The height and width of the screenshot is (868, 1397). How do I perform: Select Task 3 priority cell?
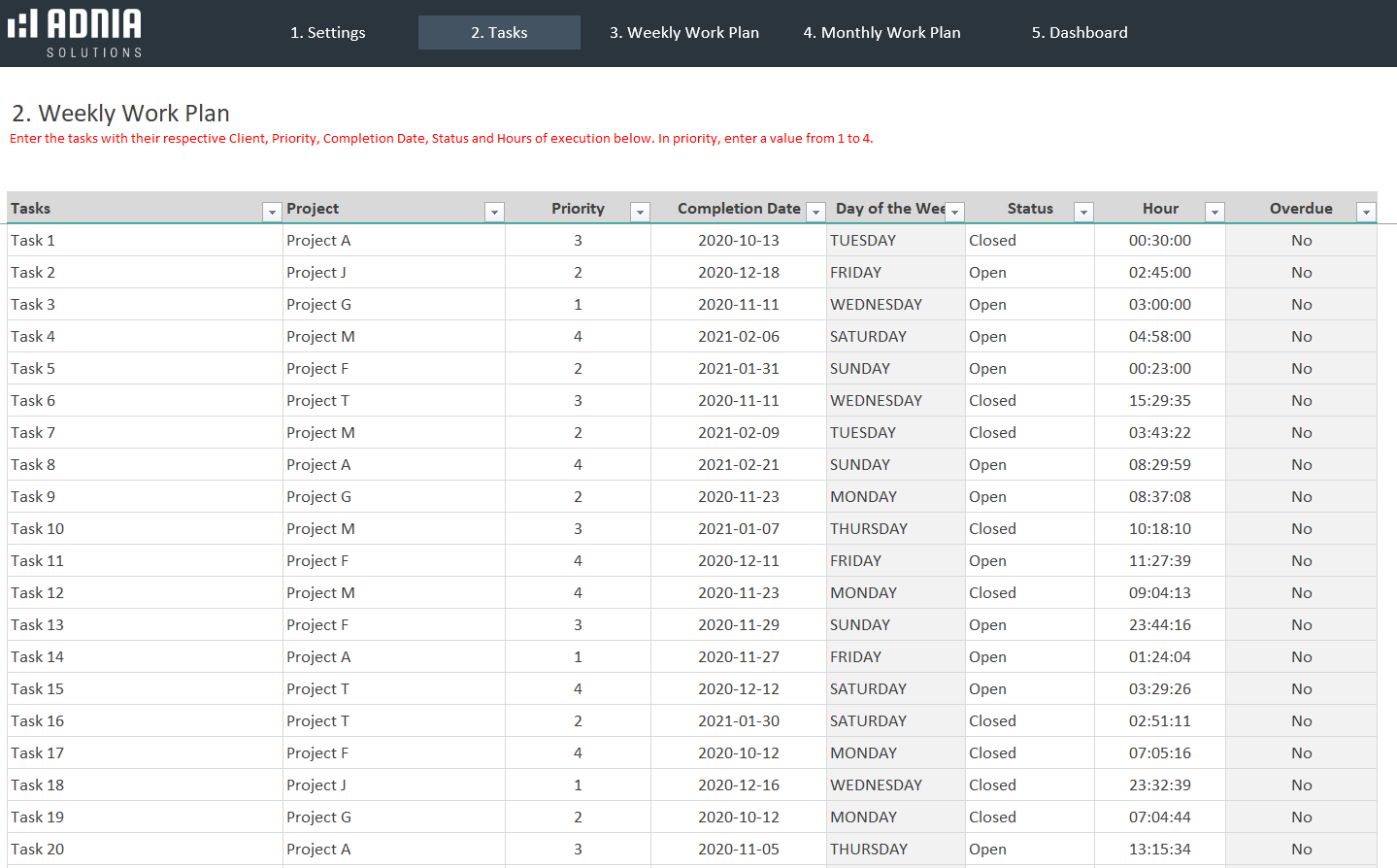[578, 305]
